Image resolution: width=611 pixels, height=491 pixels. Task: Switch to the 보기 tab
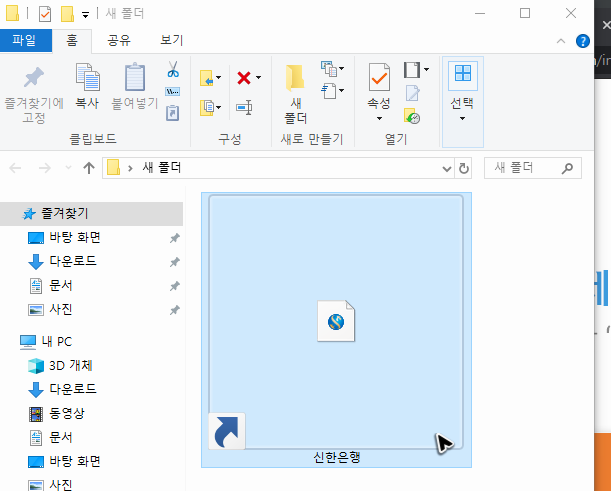coord(172,41)
